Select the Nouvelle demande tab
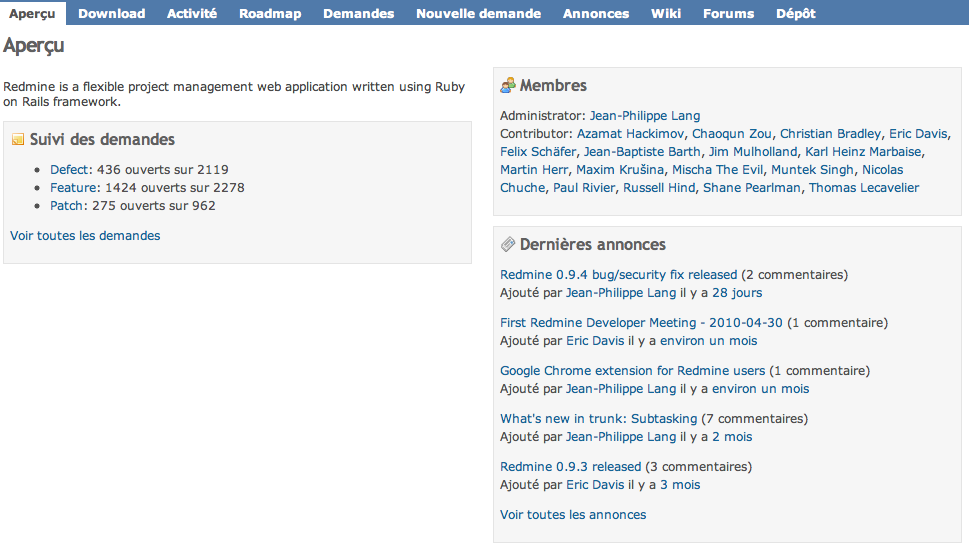This screenshot has width=969, height=559. coord(478,13)
